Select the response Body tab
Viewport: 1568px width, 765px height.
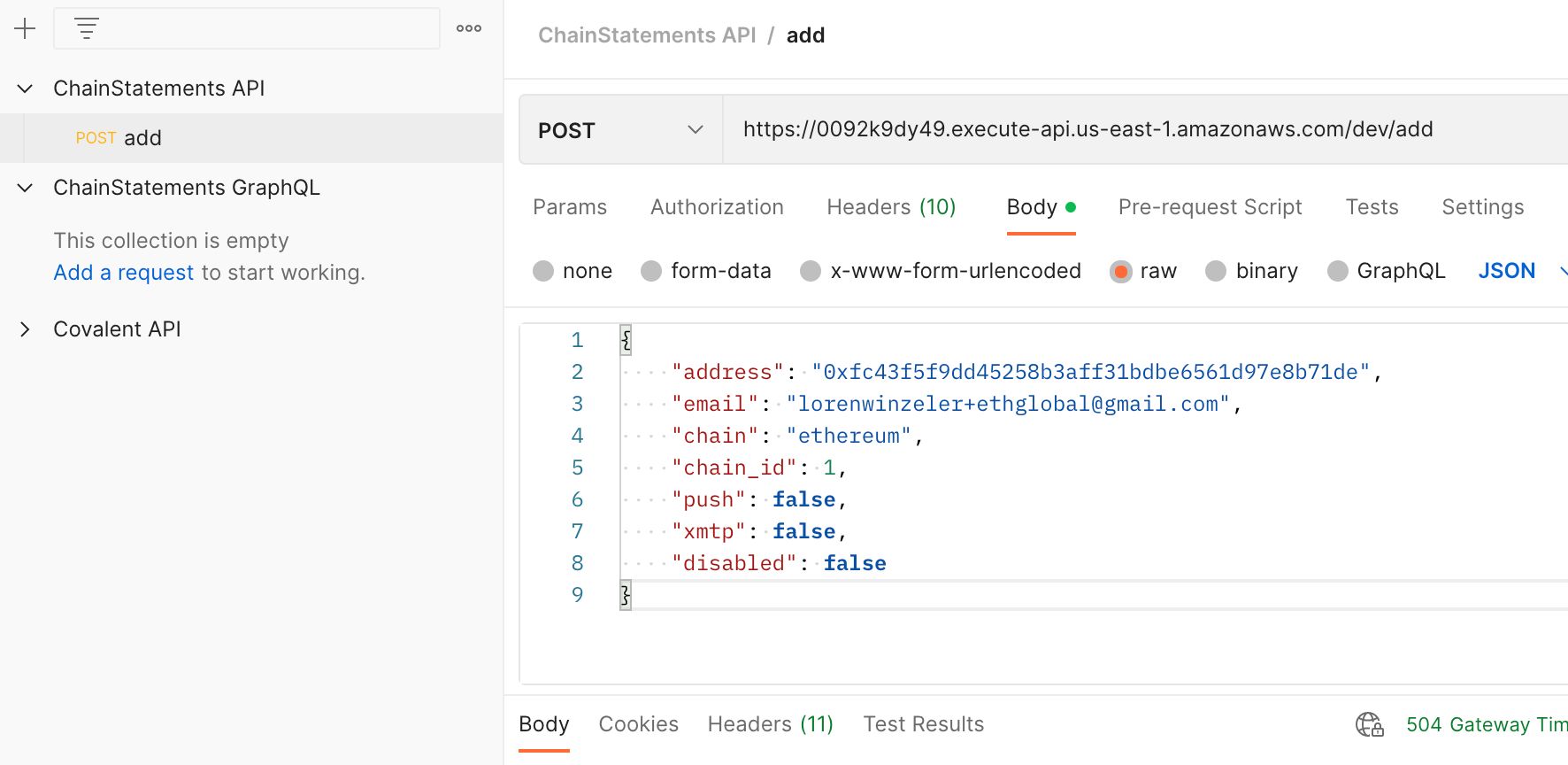tap(543, 724)
